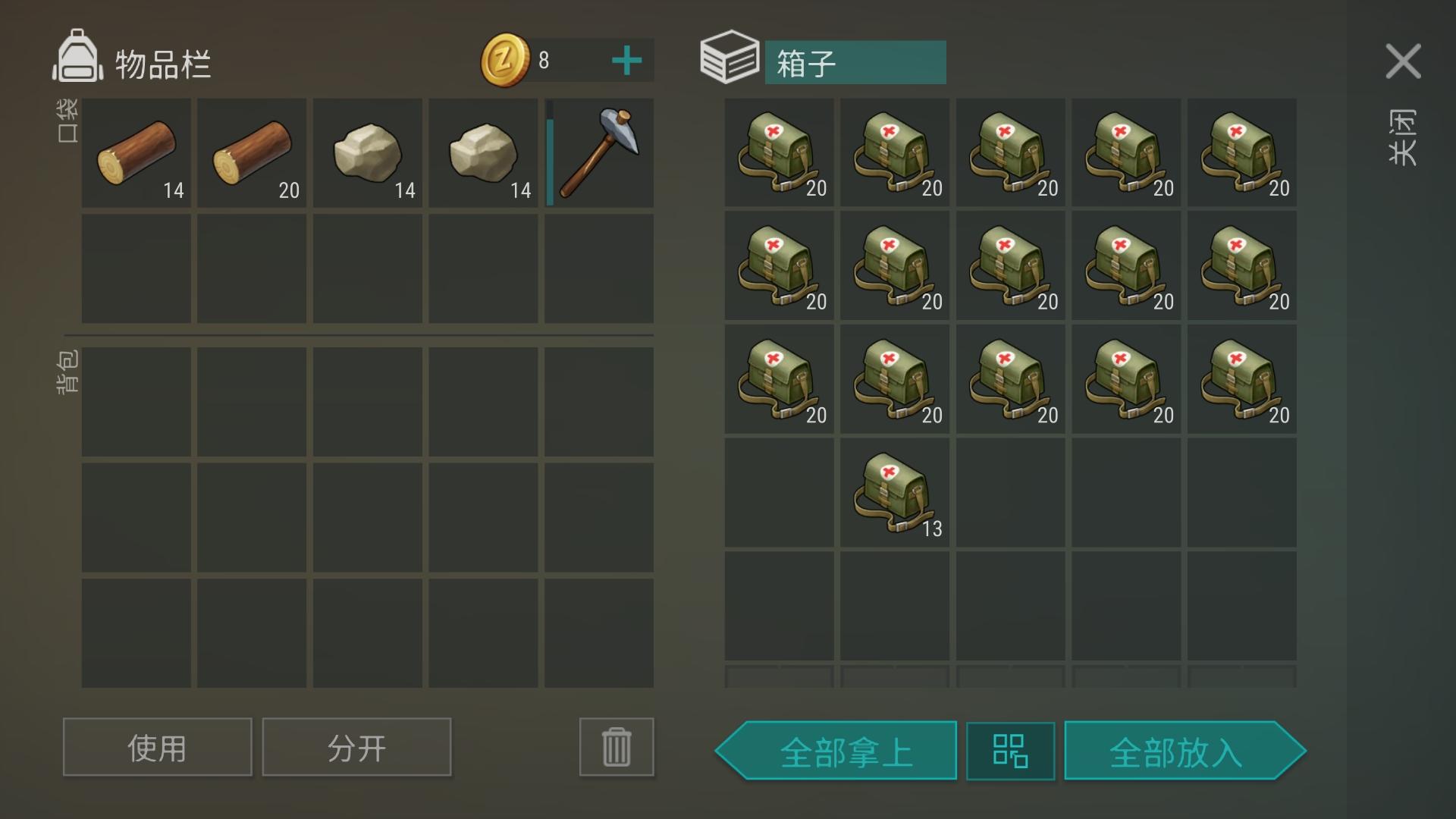The image size is (1456, 819).
Task: Select the log stack of 20
Action: [252, 152]
